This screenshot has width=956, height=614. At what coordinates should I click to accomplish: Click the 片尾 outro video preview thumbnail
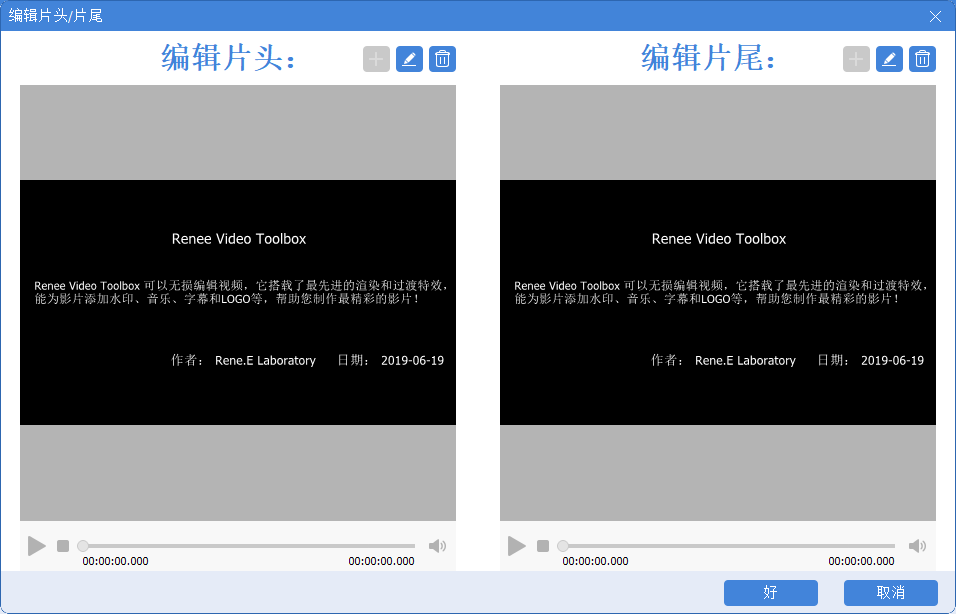tap(718, 302)
